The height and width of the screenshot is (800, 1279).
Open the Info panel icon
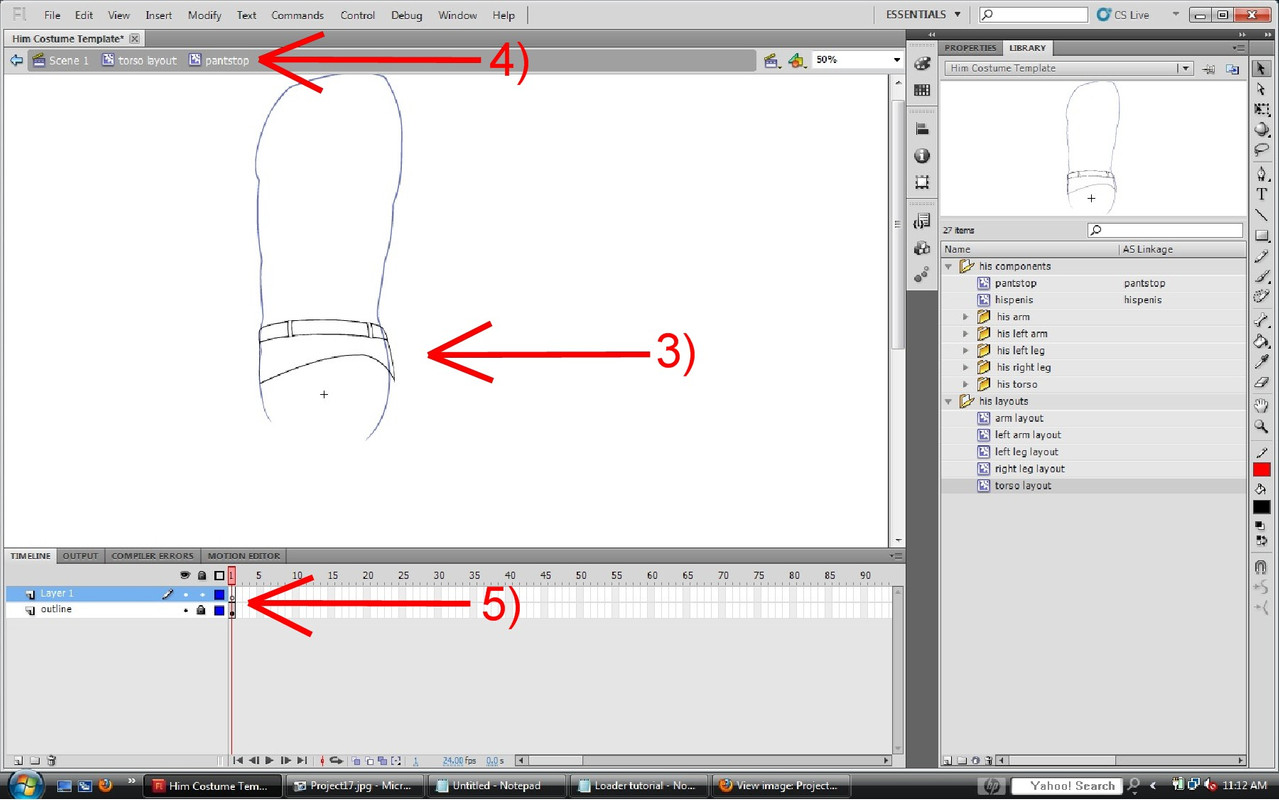(922, 156)
